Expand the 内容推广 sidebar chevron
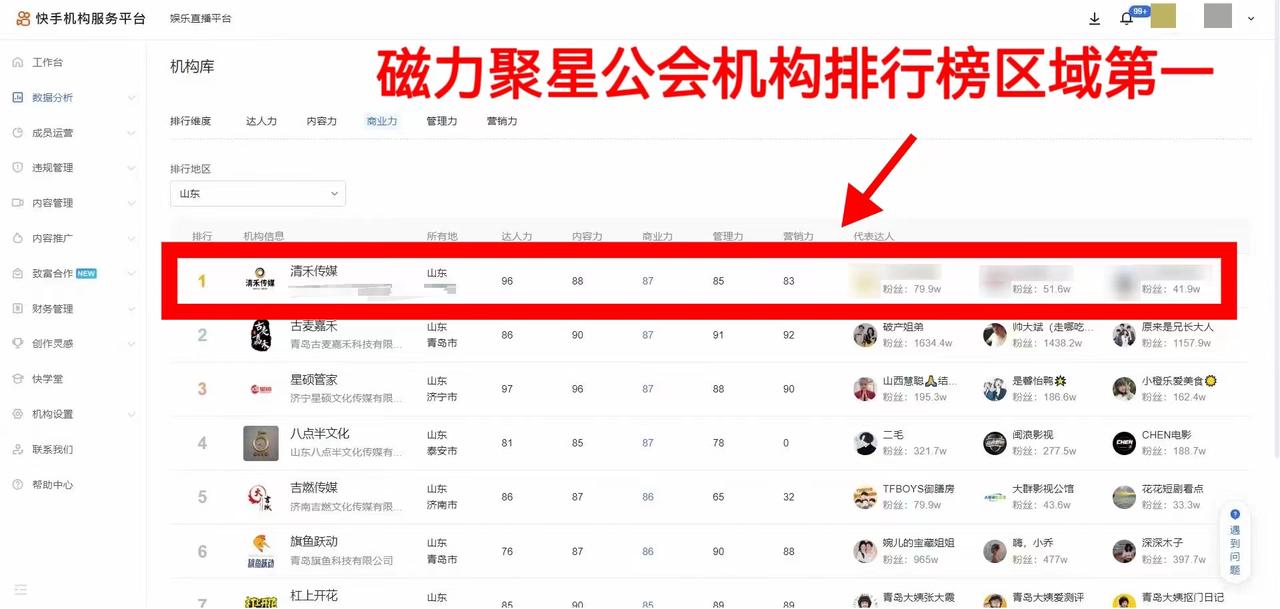The width and height of the screenshot is (1280, 609). pyautogui.click(x=132, y=238)
